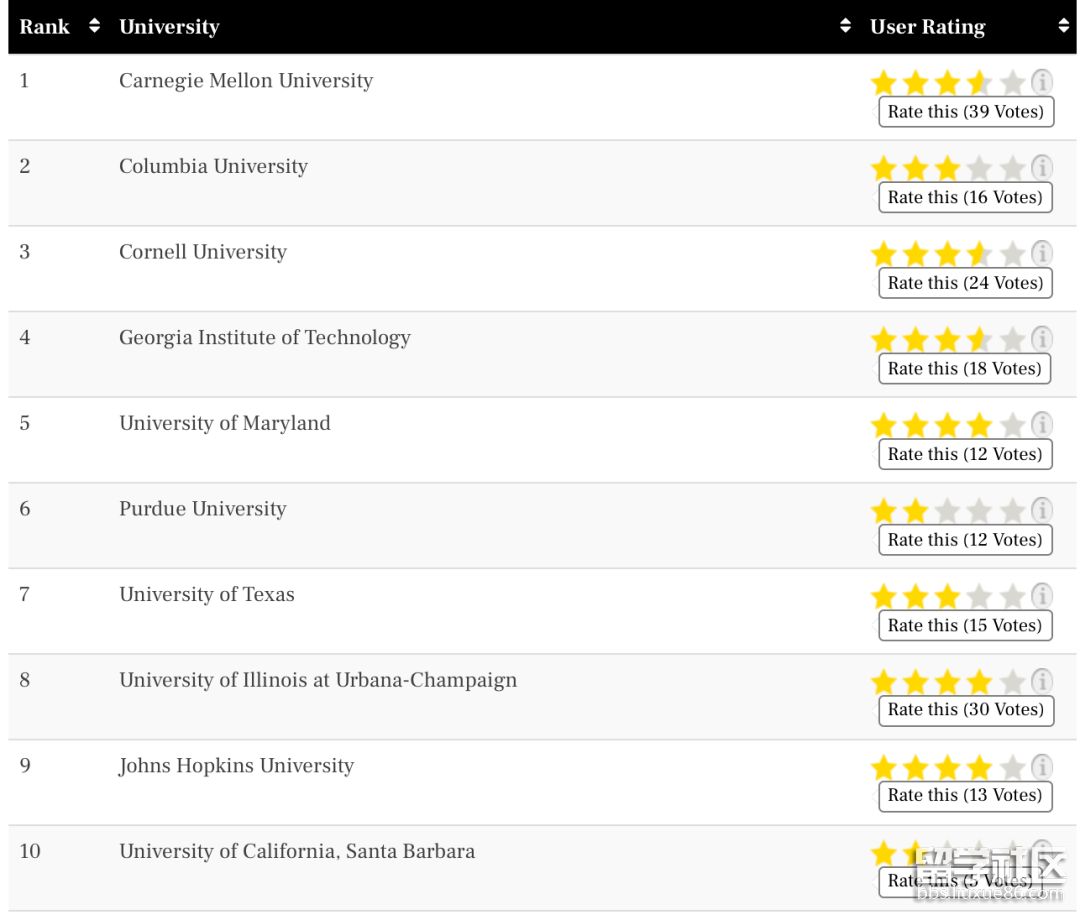
Task: Sort table by the Rank column arrows
Action: click(94, 26)
